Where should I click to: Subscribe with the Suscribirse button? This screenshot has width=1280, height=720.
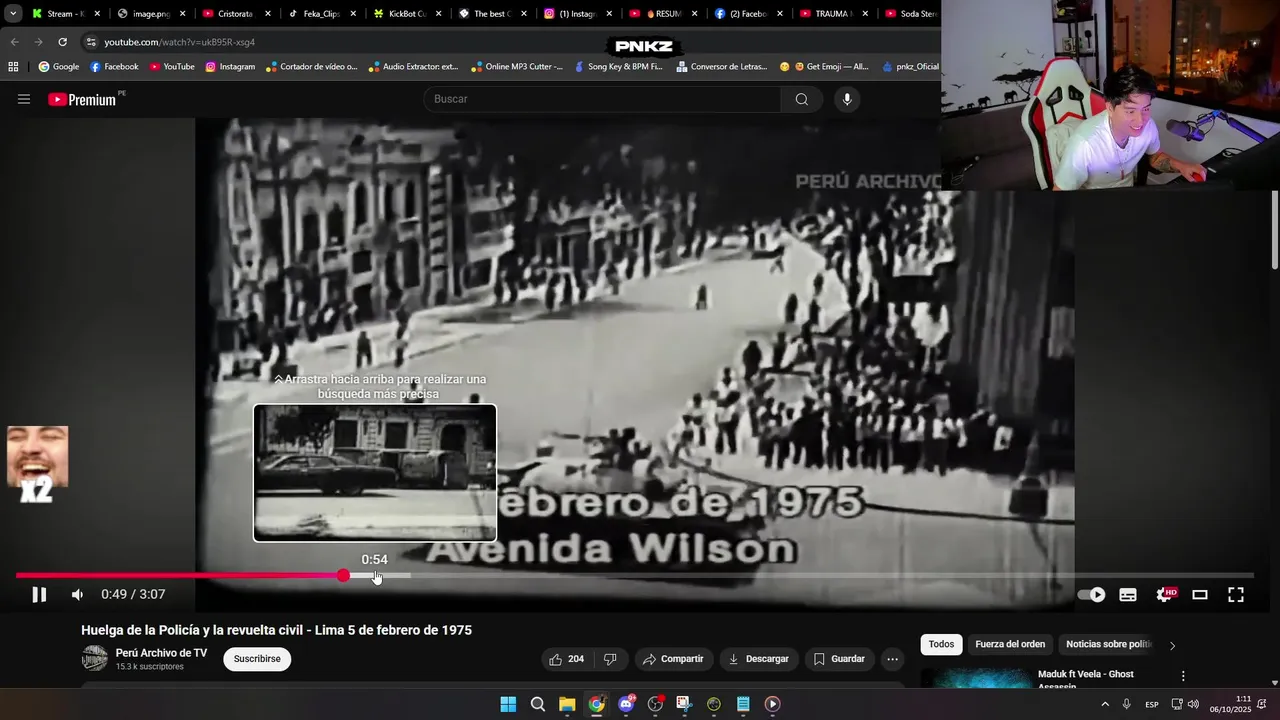click(257, 659)
